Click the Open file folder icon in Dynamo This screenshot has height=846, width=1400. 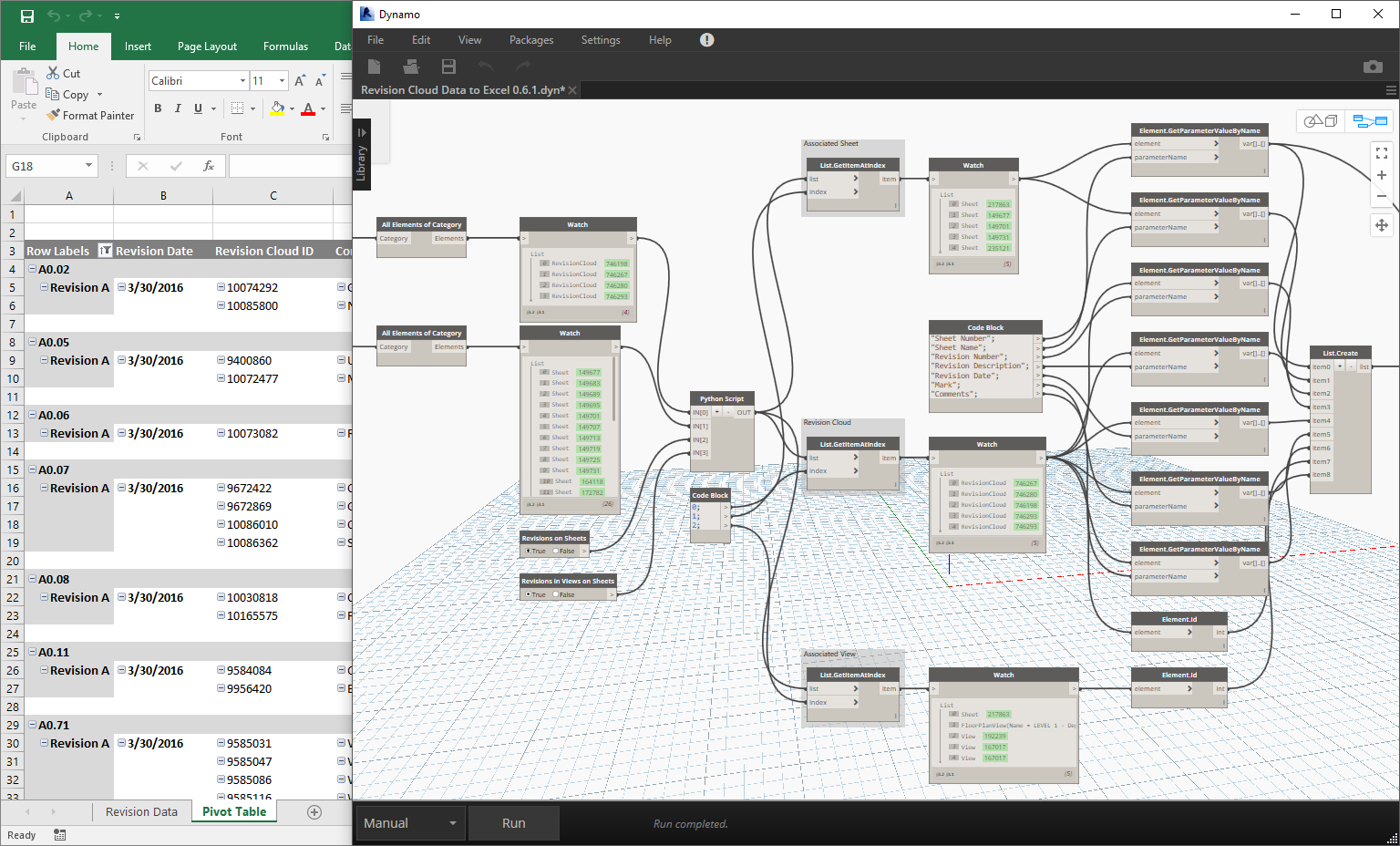click(x=411, y=67)
